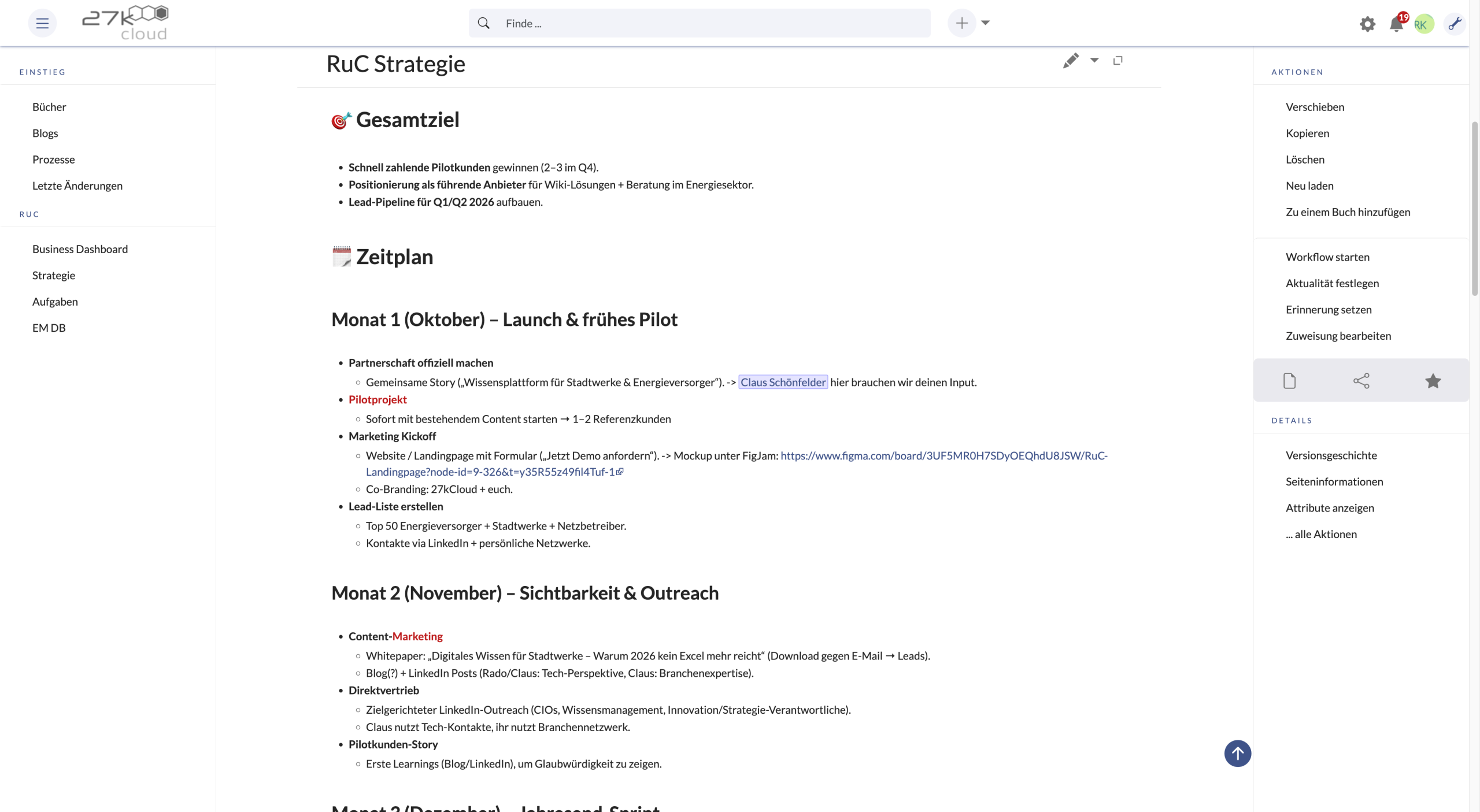Click the scroll-to-top arrow button

click(1238, 754)
